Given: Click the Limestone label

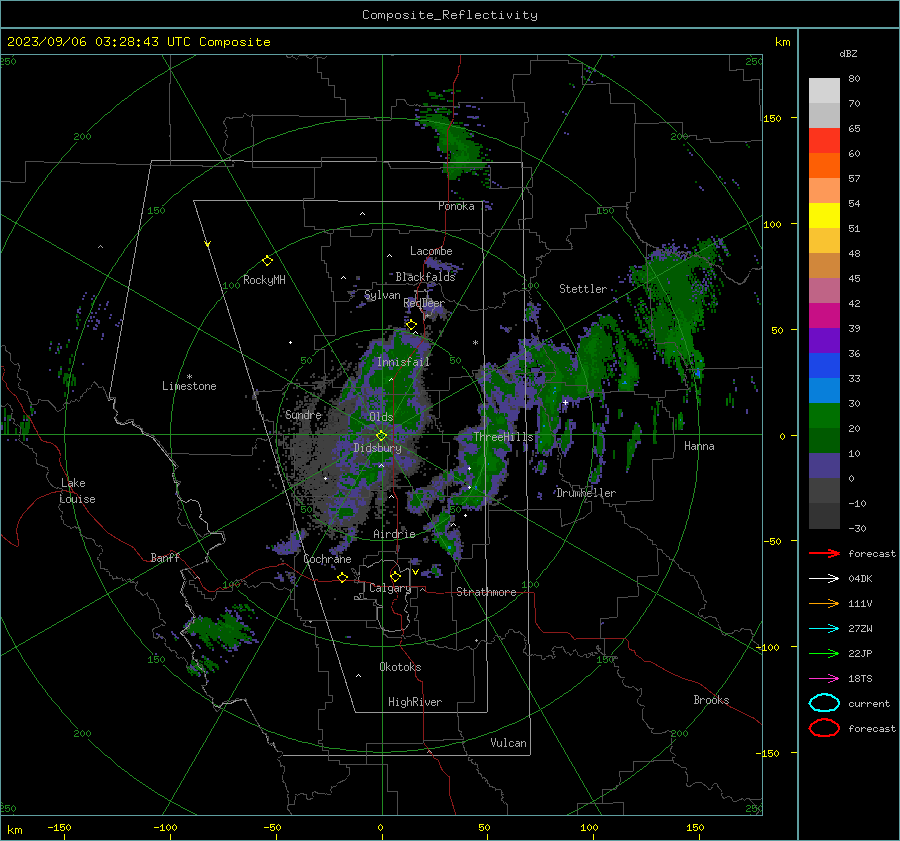Looking at the screenshot, I should tap(189, 386).
